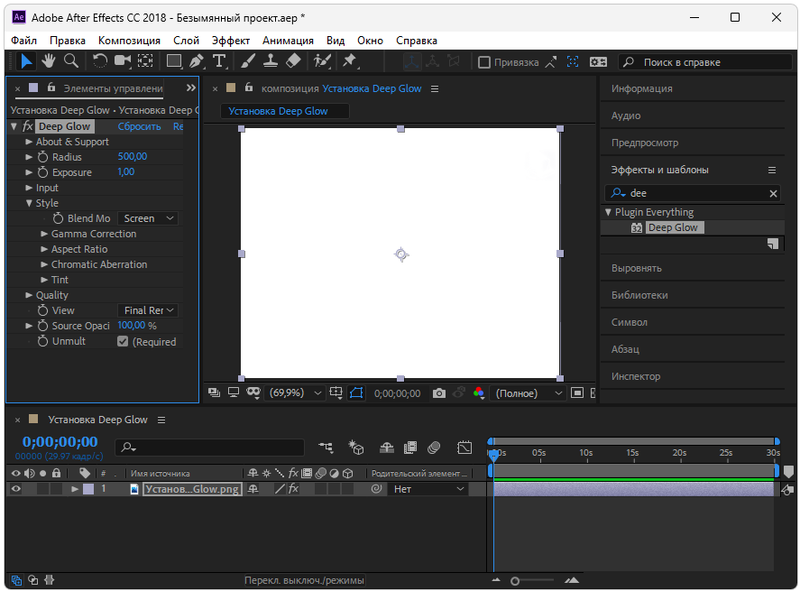Open the resolution (Полное) dropdown
Image resolution: width=800 pixels, height=591 pixels.
click(x=528, y=393)
